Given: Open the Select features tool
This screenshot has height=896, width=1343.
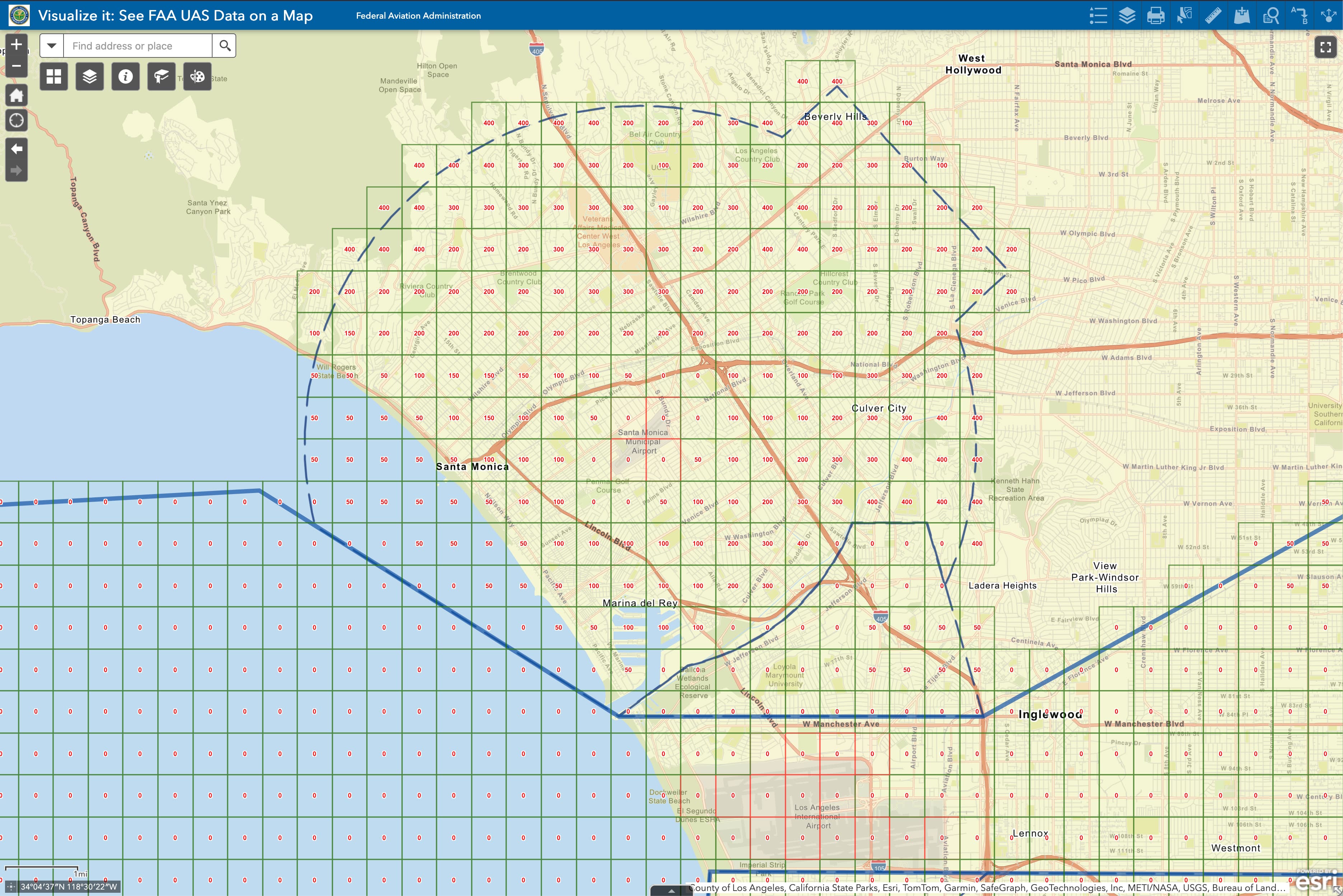Looking at the screenshot, I should [x=1184, y=15].
